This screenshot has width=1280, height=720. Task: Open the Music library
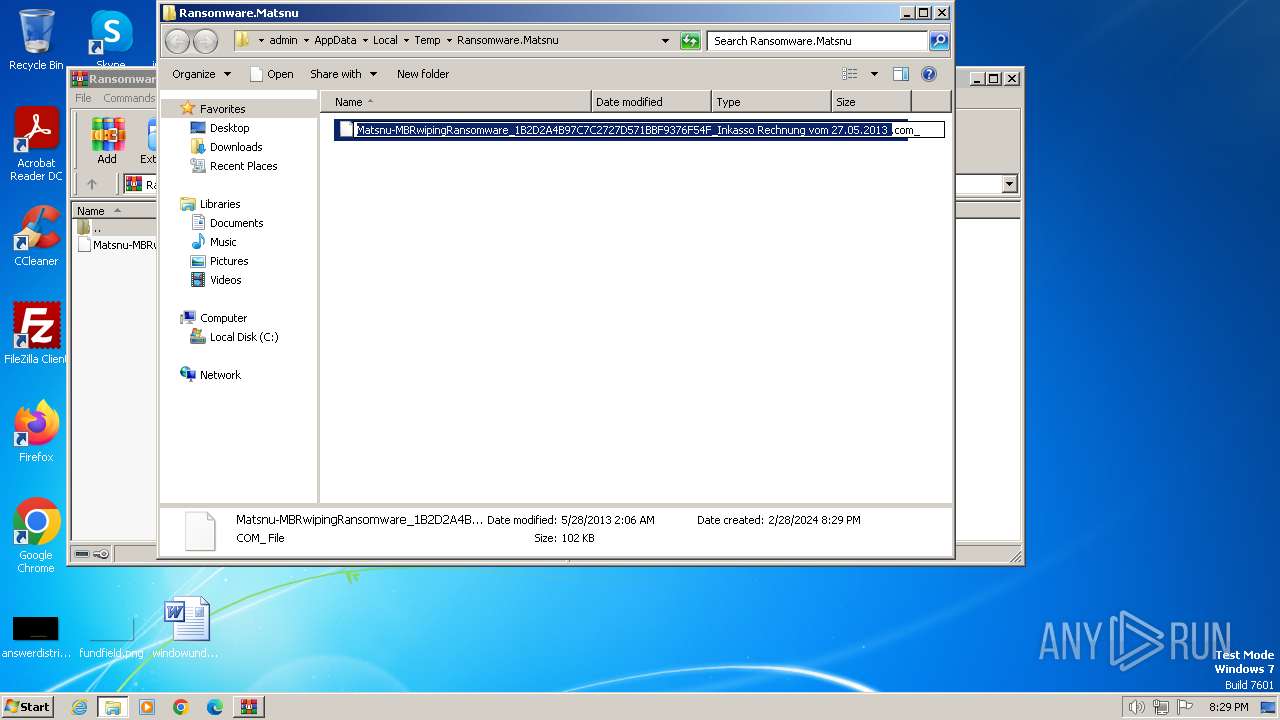coord(223,242)
